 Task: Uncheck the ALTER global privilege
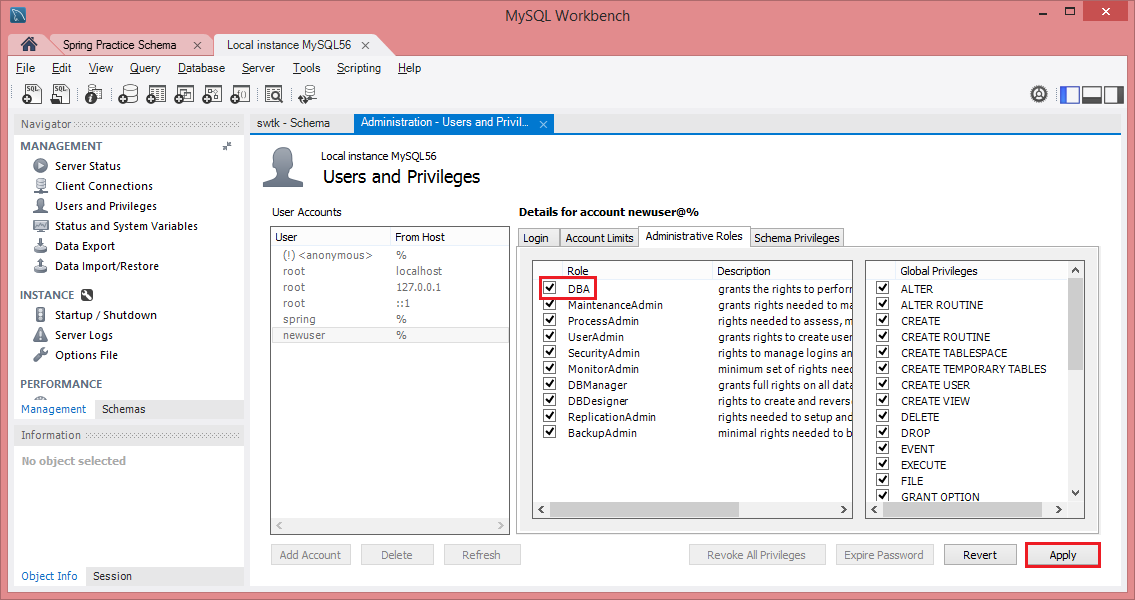tap(881, 288)
